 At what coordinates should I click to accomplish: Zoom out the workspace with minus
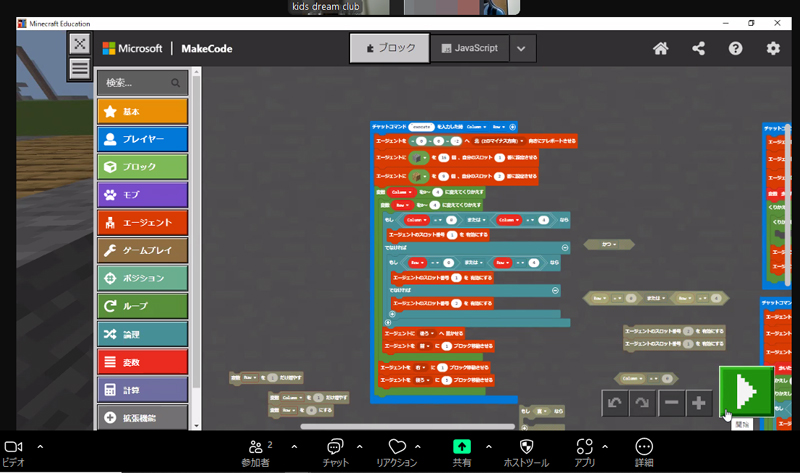pyautogui.click(x=671, y=403)
